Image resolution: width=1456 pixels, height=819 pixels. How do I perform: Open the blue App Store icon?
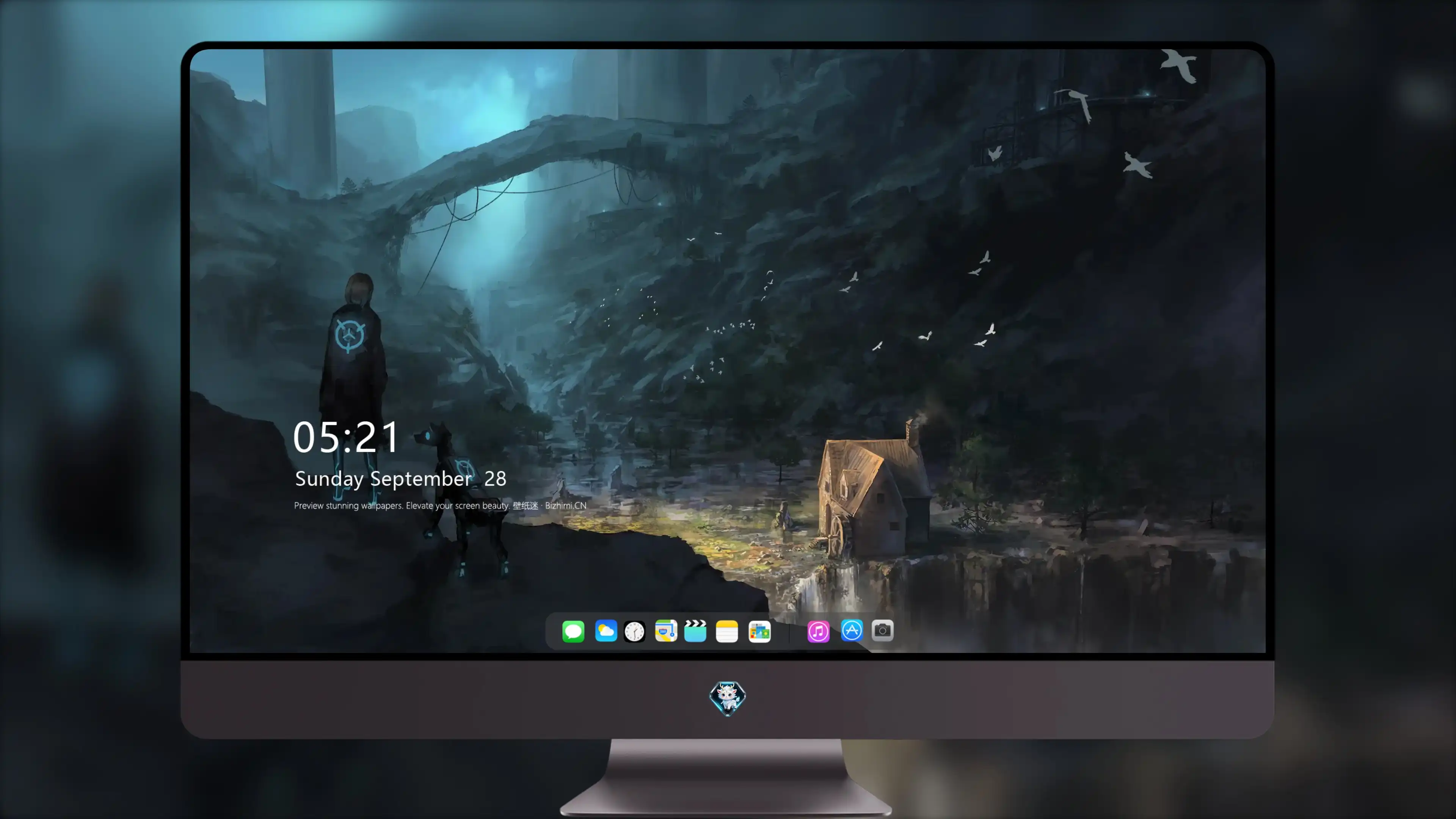coord(852,630)
